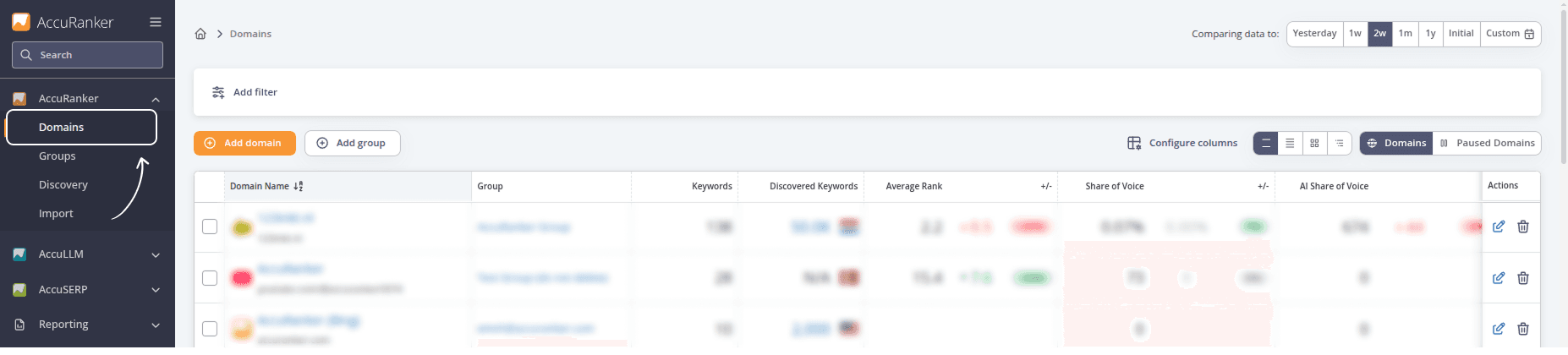Image resolution: width=1568 pixels, height=355 pixels.
Task: Expand the Reporting section chevron
Action: (156, 325)
